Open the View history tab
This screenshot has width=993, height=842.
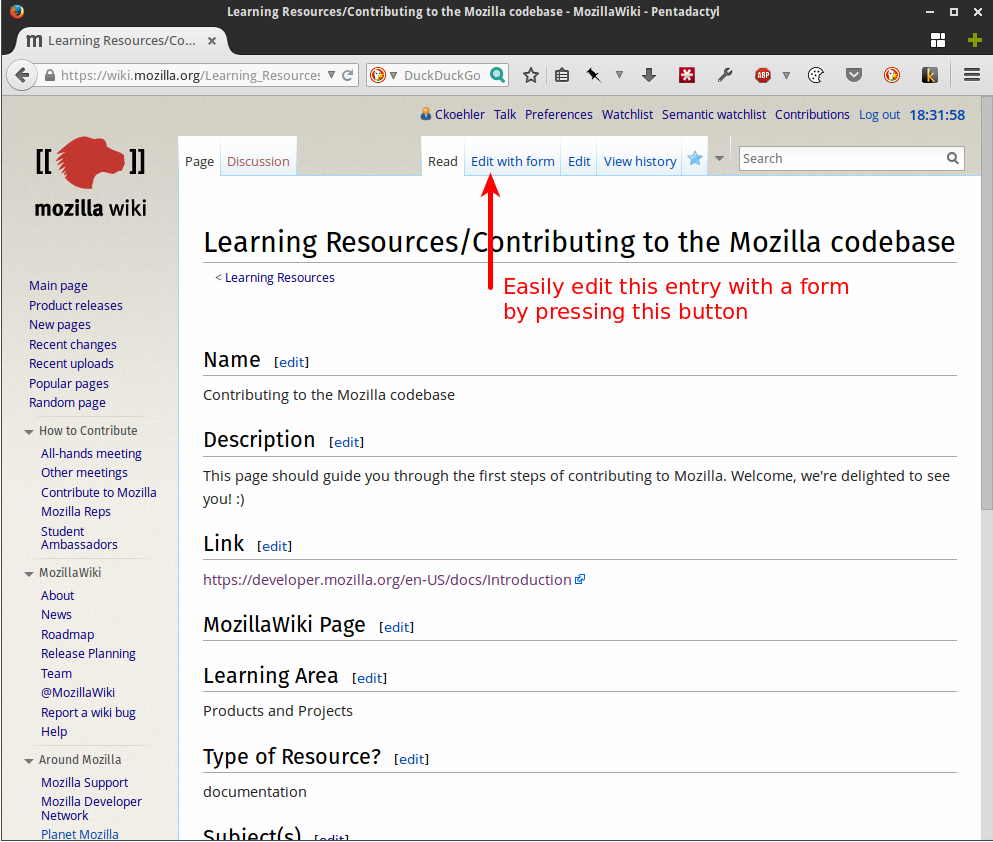(640, 161)
